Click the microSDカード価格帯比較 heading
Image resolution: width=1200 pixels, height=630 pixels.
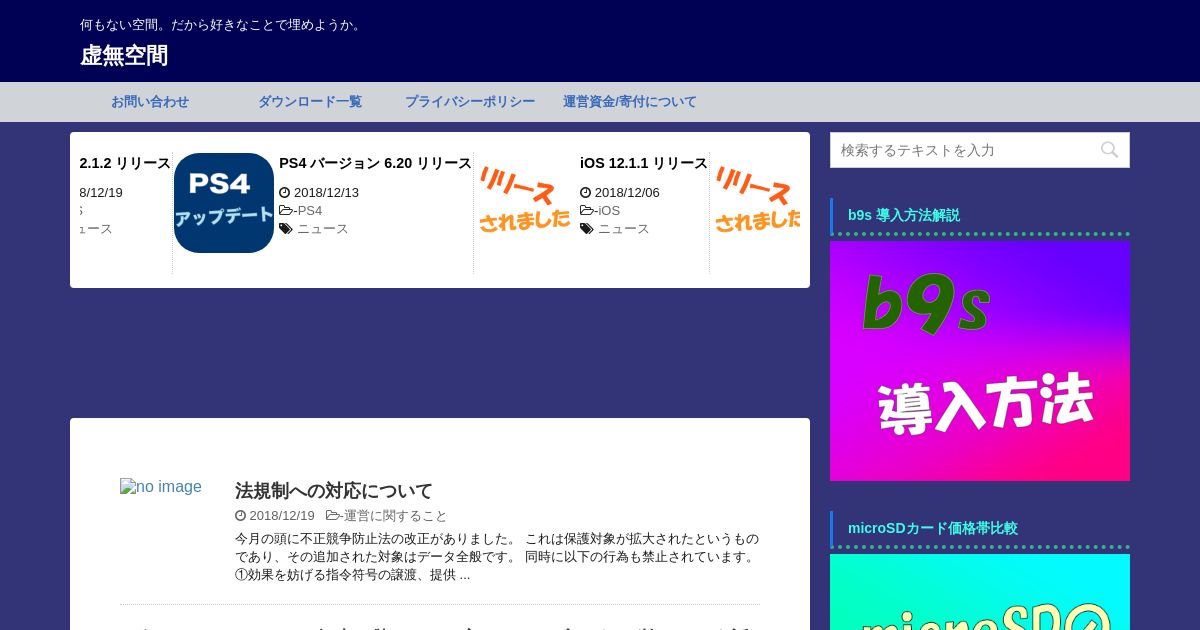[933, 528]
